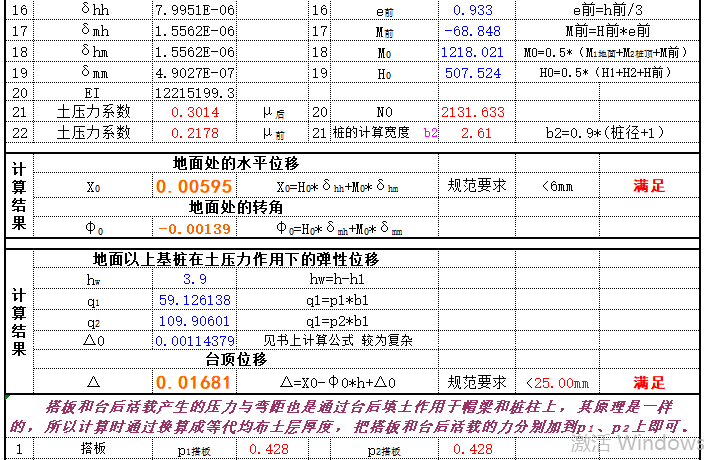The width and height of the screenshot is (704, 460).
Task: Click the 地面处的转角 heading
Action: [x=236, y=207]
